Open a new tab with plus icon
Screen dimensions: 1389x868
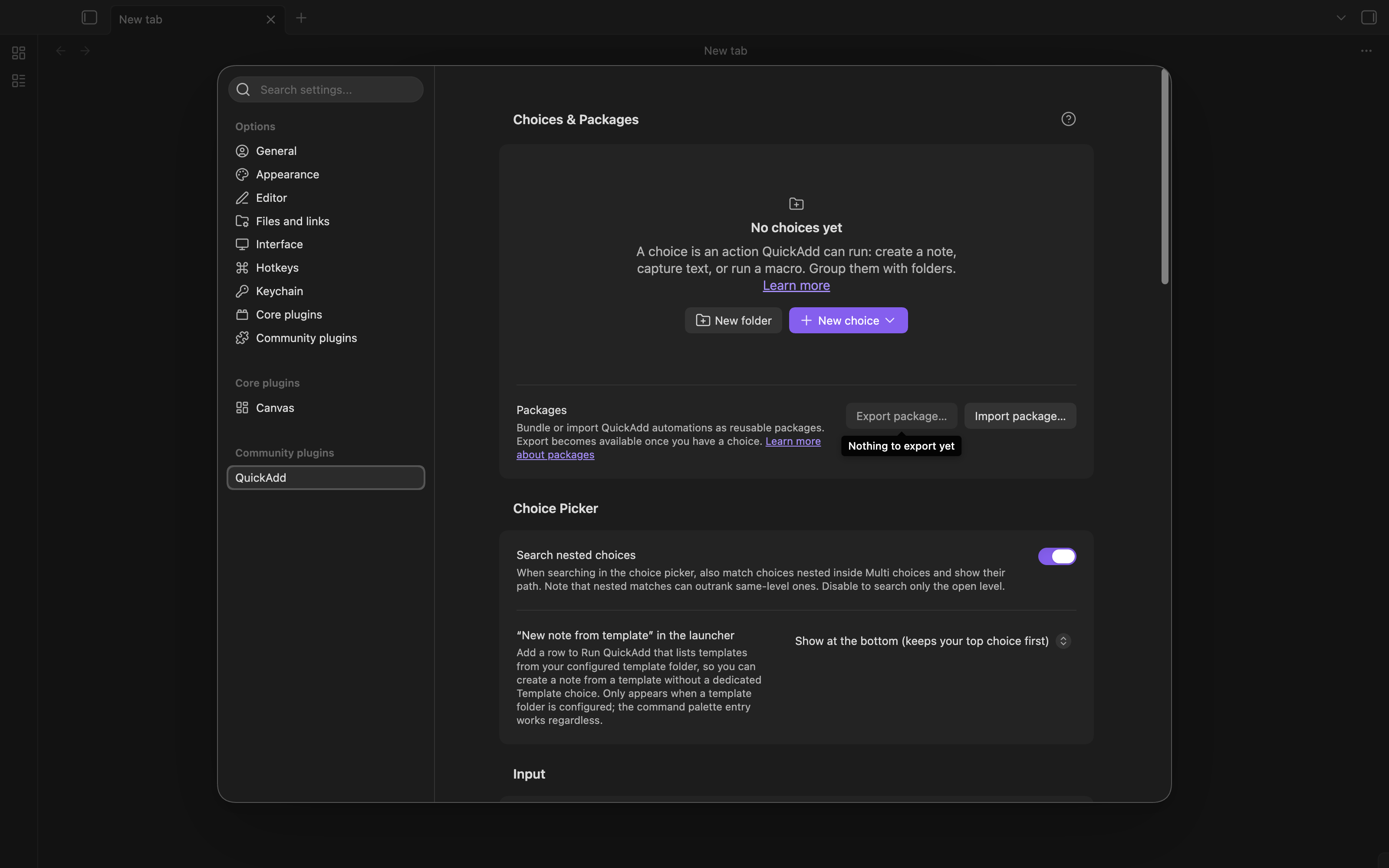point(301,18)
